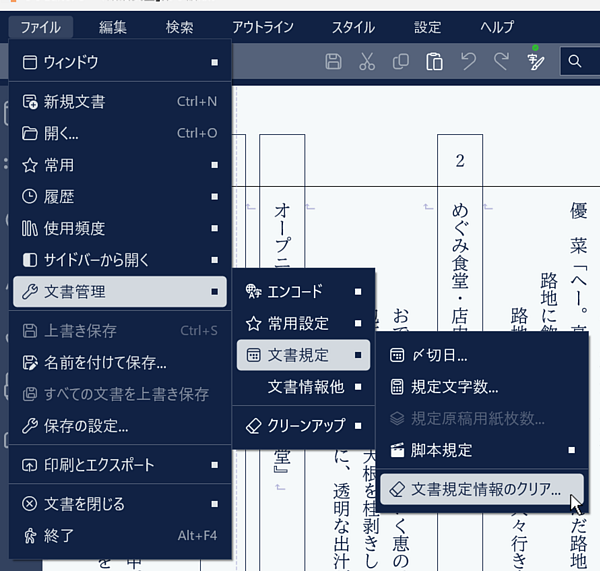The height and width of the screenshot is (571, 600).
Task: Click the calculator icon beside 規定文字数
Action: [397, 387]
